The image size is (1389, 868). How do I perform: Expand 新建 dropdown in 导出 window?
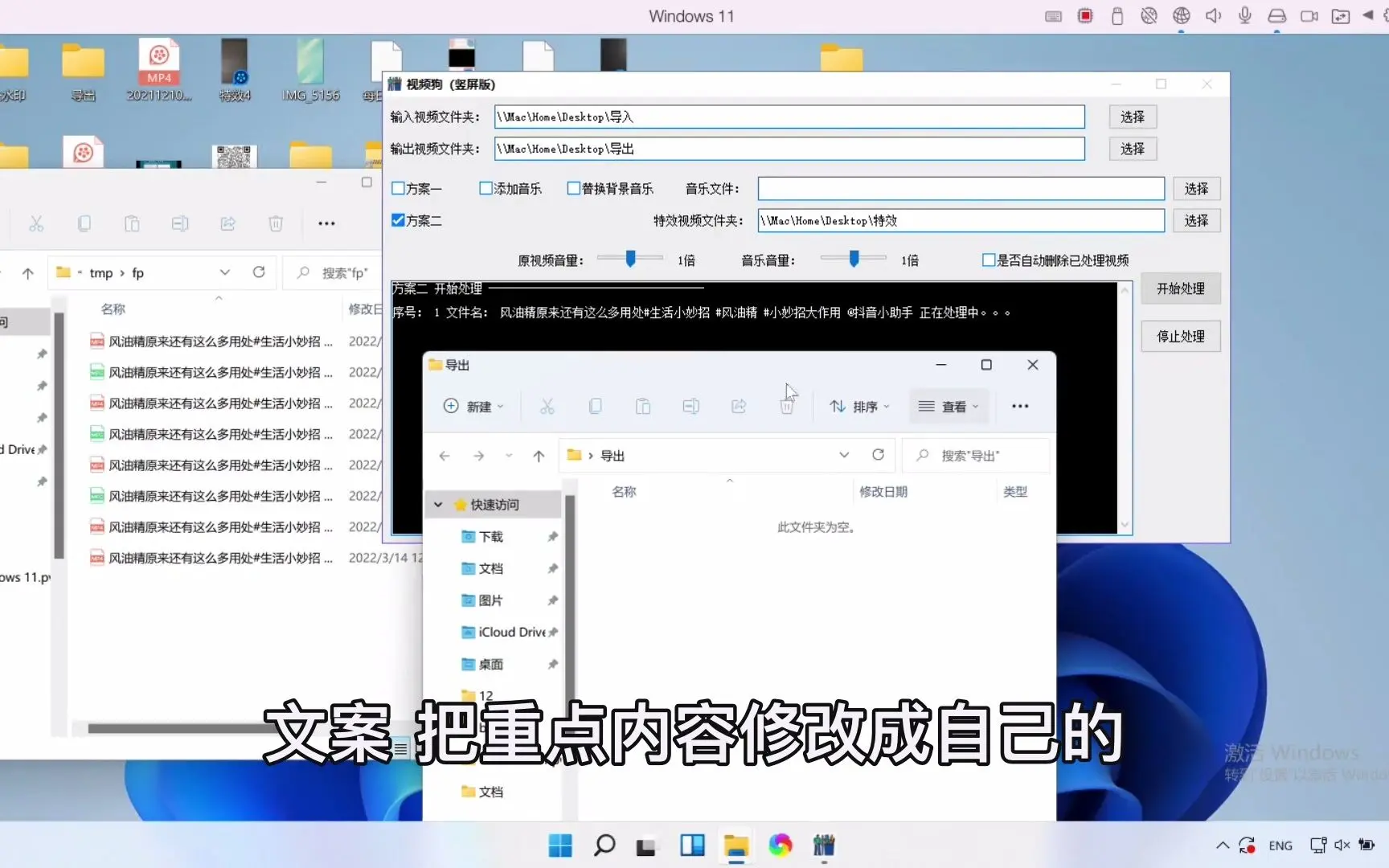474,407
